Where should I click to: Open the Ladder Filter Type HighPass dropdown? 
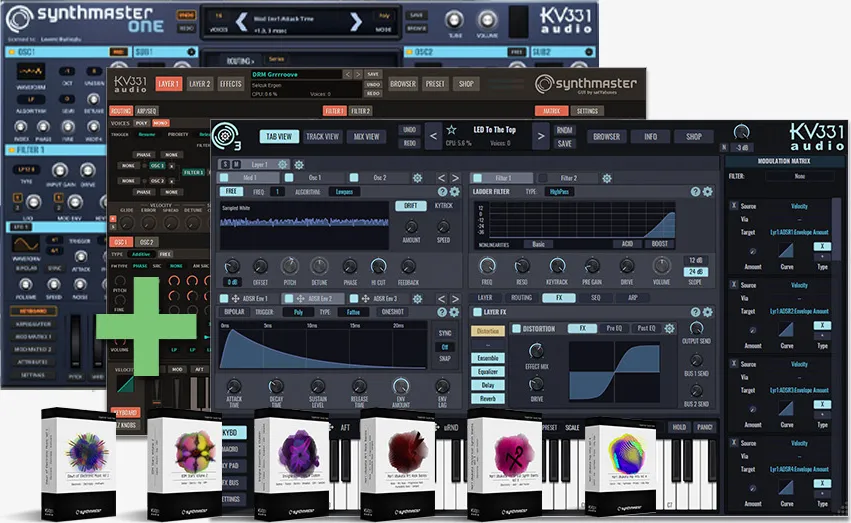click(x=559, y=192)
